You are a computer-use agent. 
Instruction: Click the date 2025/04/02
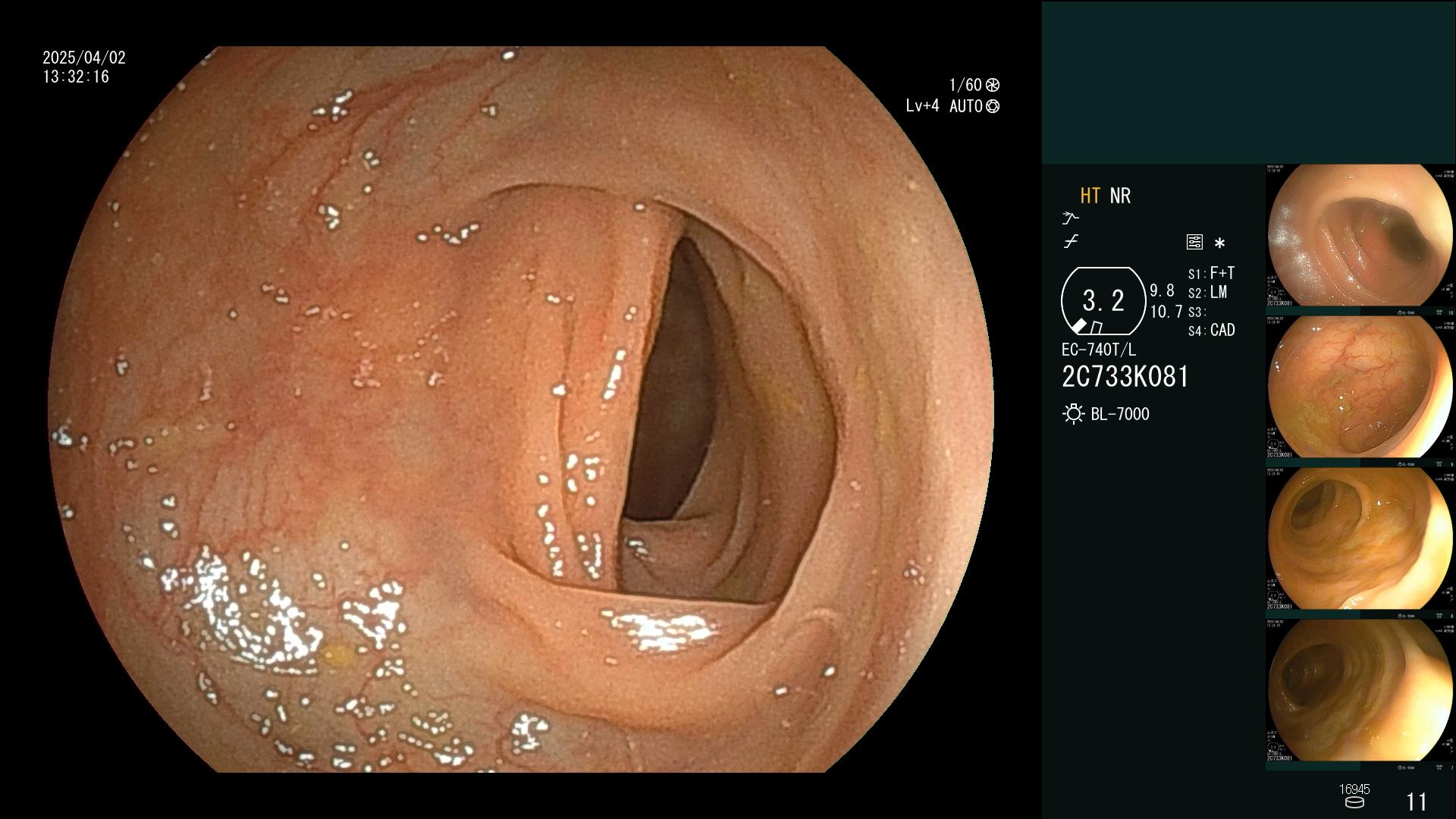tap(84, 58)
